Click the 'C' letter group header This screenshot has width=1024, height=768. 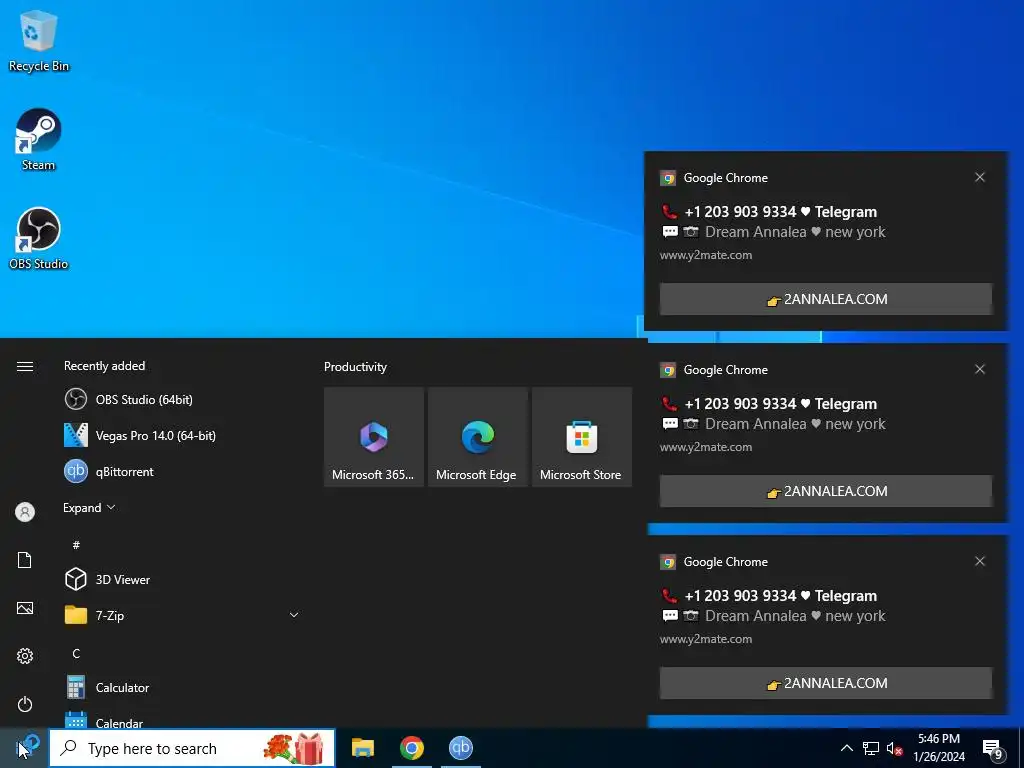click(x=76, y=653)
